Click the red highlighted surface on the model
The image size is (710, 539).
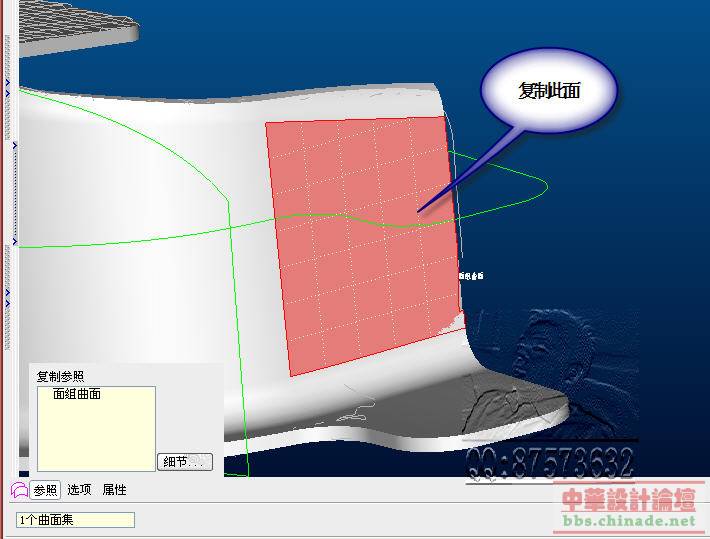(x=365, y=245)
